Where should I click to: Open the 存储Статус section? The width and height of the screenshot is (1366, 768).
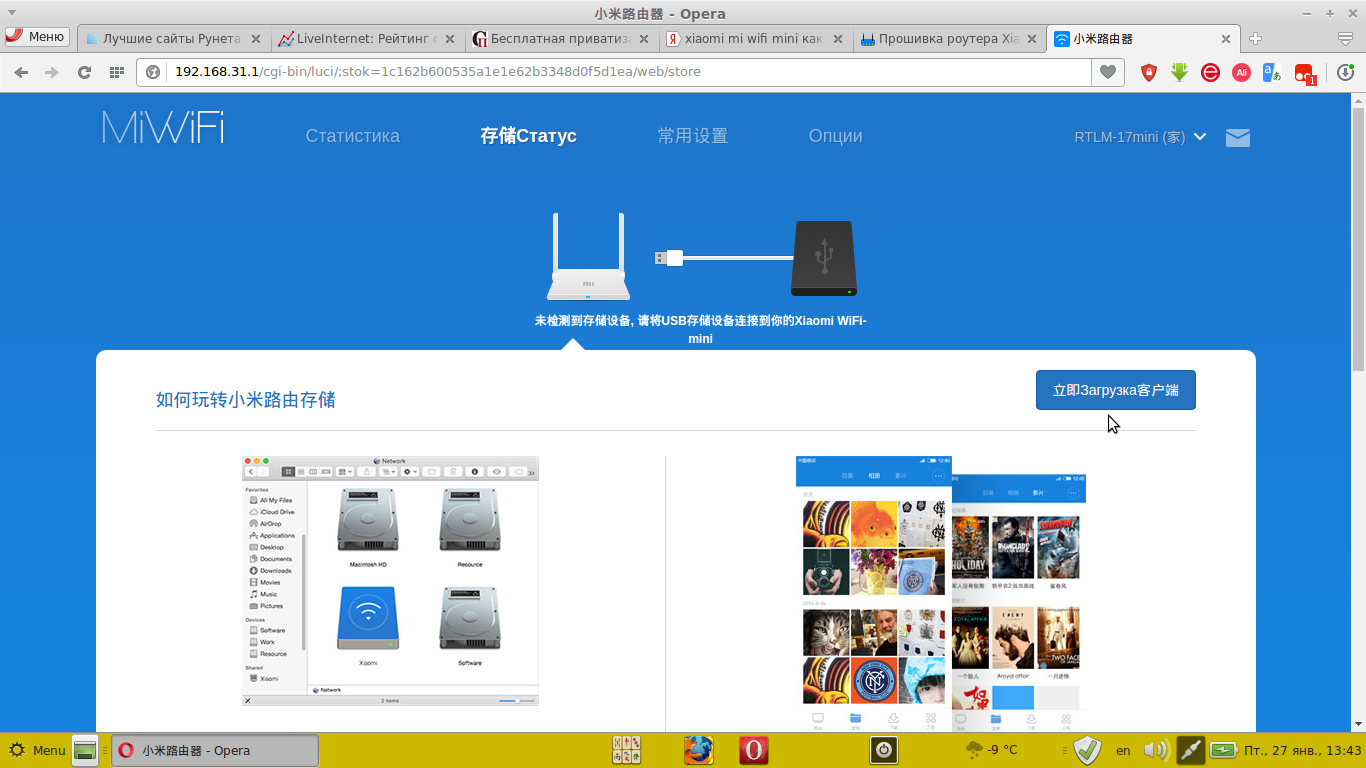click(x=528, y=136)
